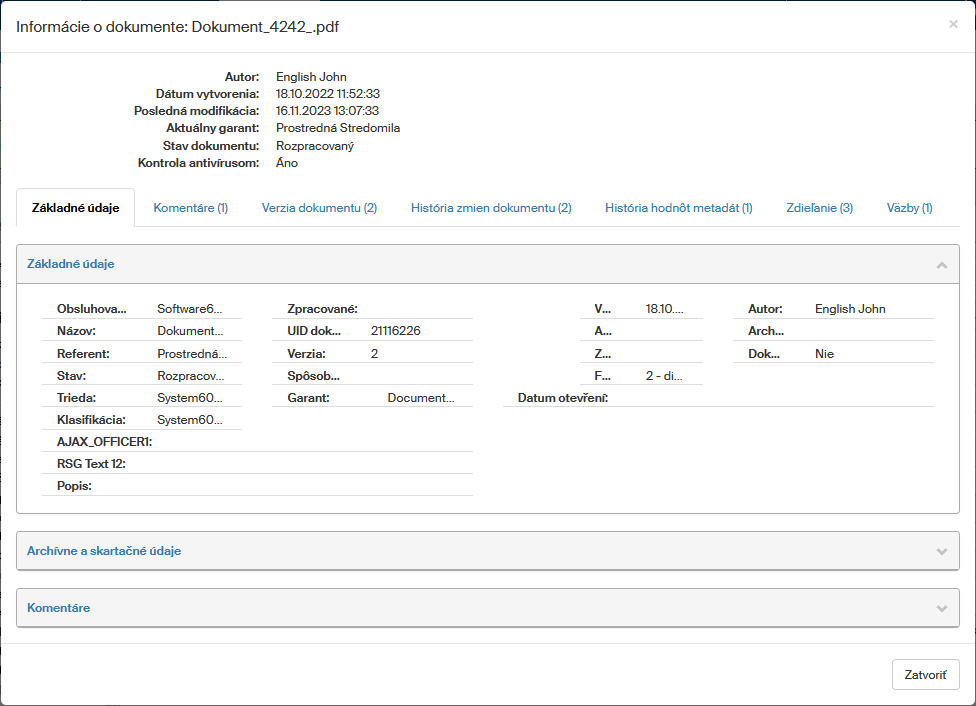Select História zmien dokumentu (2) tab
976x706 pixels.
coord(490,208)
